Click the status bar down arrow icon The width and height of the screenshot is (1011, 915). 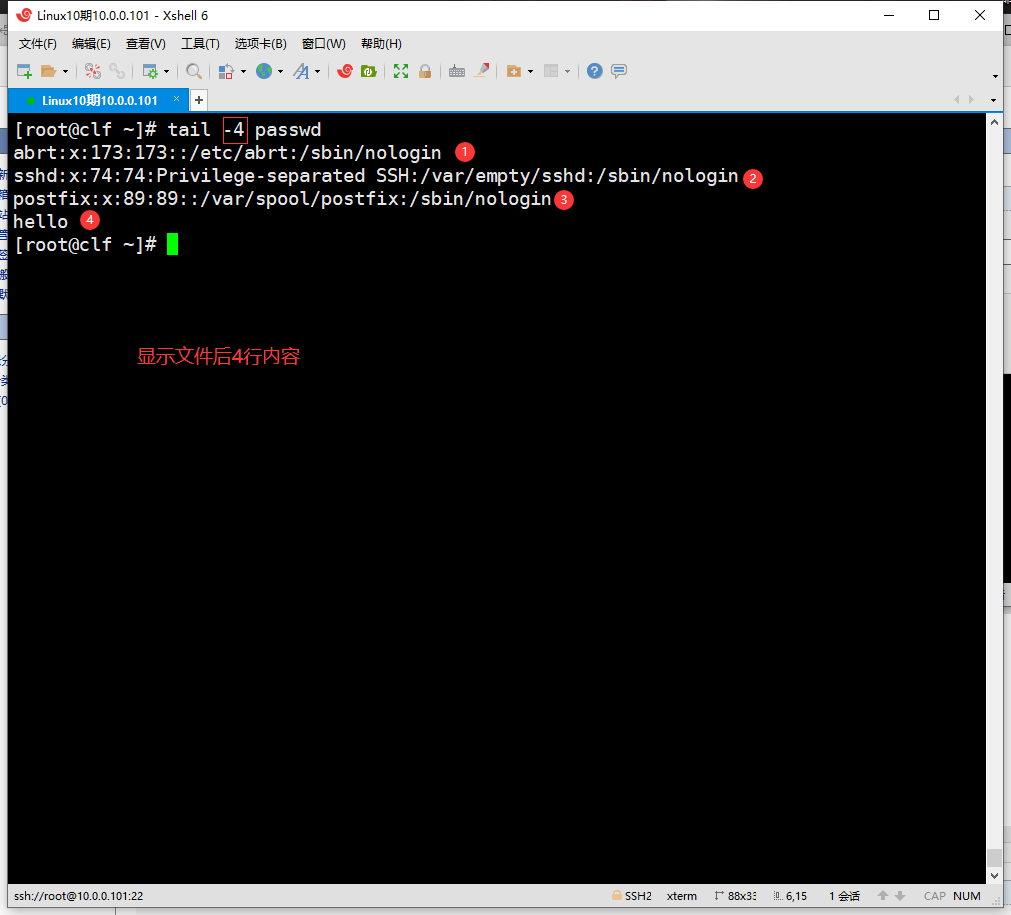click(x=900, y=896)
